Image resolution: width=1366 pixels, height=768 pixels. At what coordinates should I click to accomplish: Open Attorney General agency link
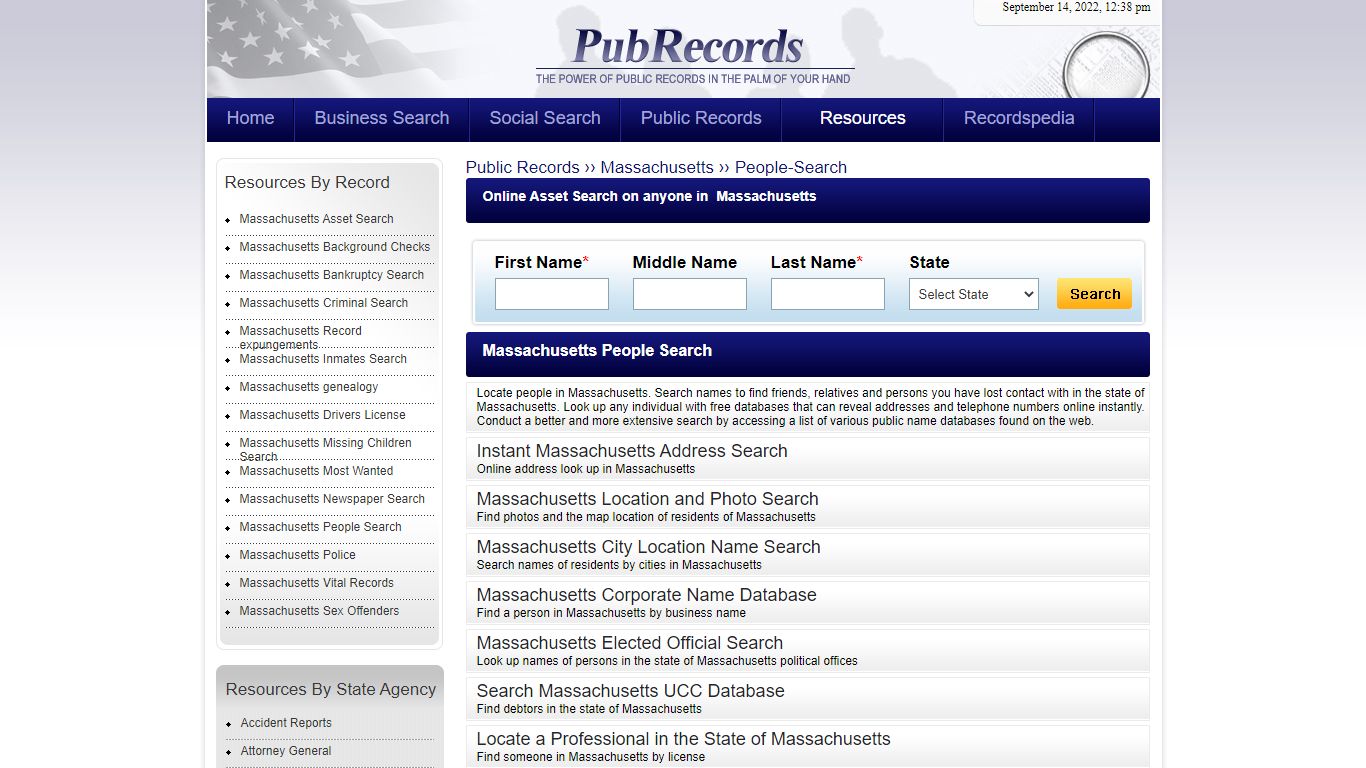tap(286, 751)
